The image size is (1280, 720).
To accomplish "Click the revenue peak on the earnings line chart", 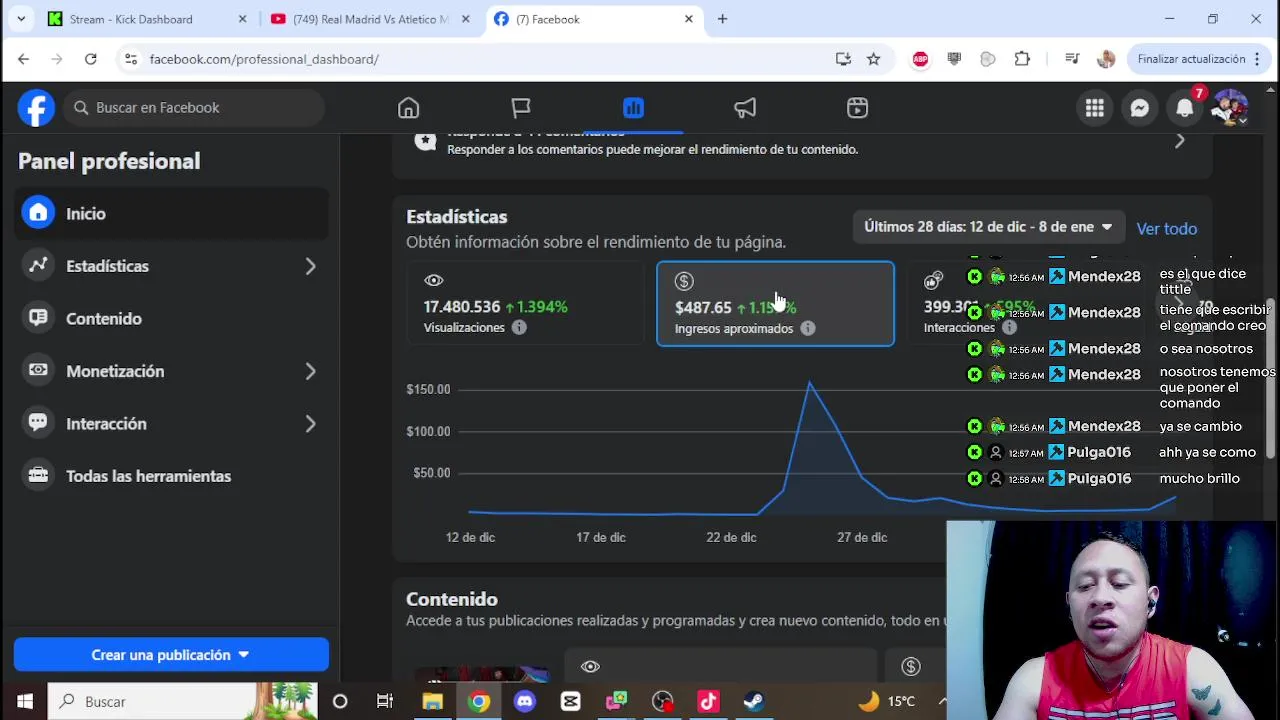I will [809, 383].
